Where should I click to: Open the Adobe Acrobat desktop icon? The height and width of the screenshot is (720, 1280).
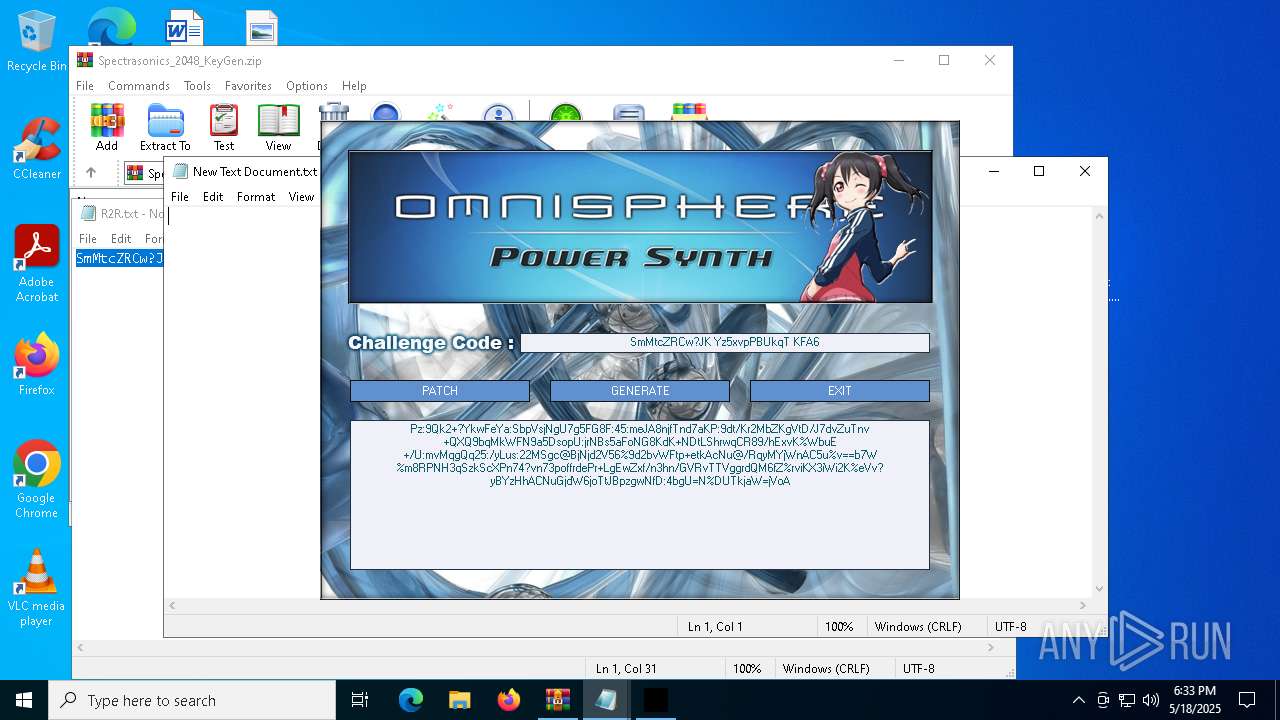click(37, 264)
